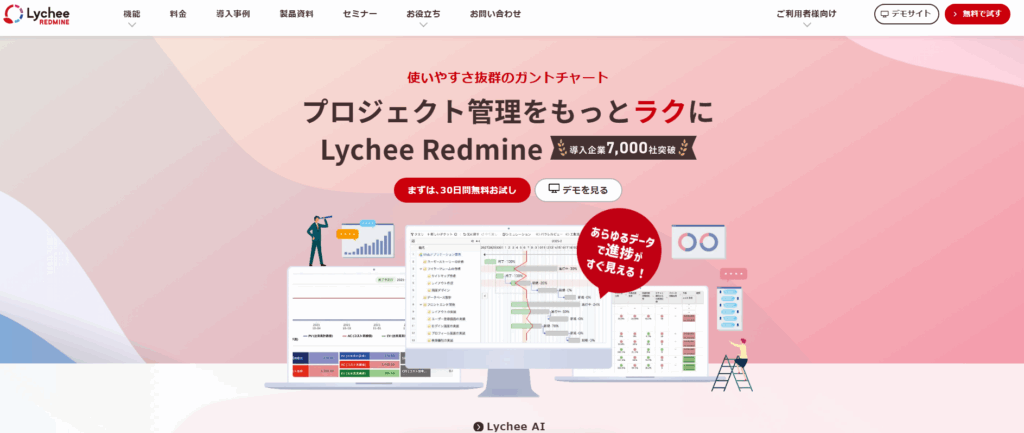Image resolution: width=1024 pixels, height=433 pixels.
Task: Open the セミナー menu item
Action: point(359,14)
